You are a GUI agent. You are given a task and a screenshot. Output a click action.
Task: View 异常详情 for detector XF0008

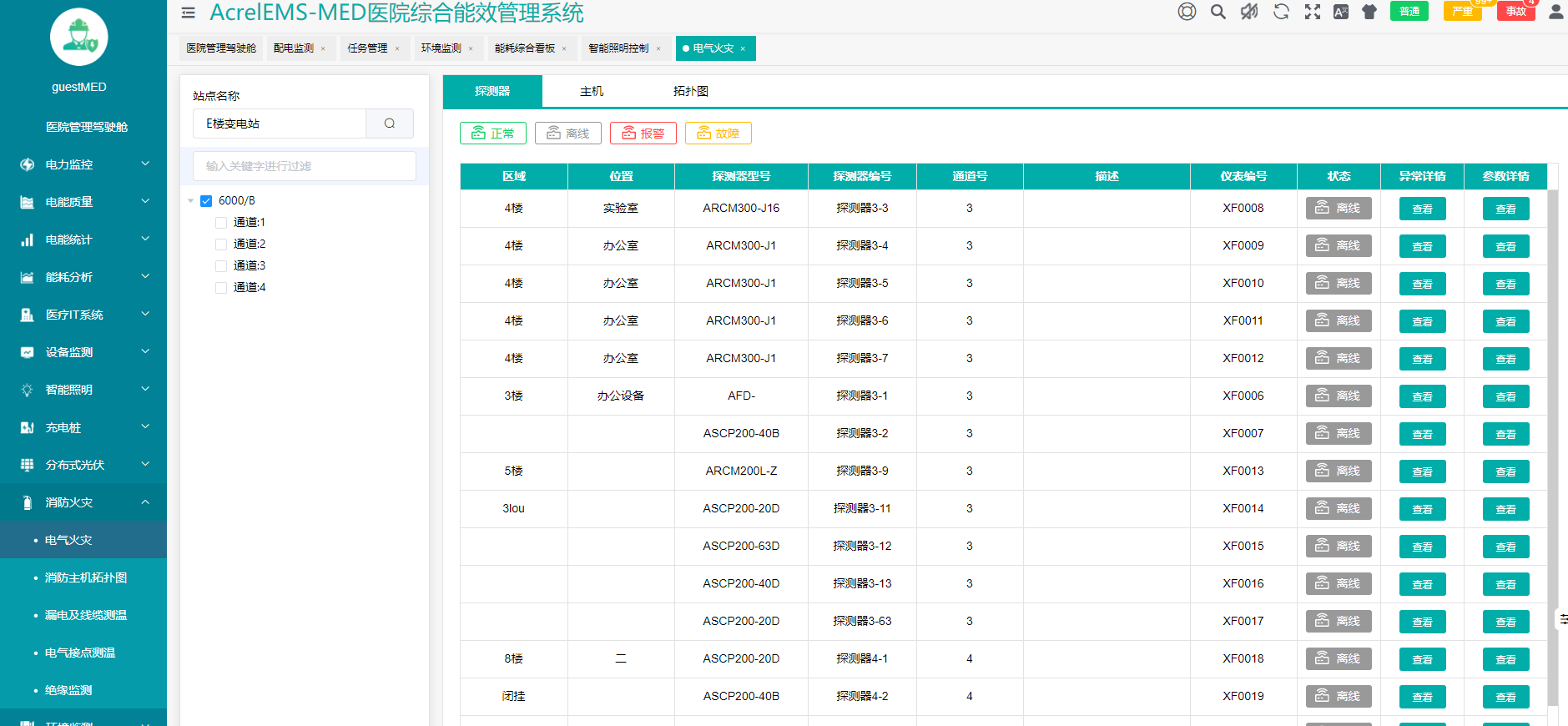click(1422, 209)
